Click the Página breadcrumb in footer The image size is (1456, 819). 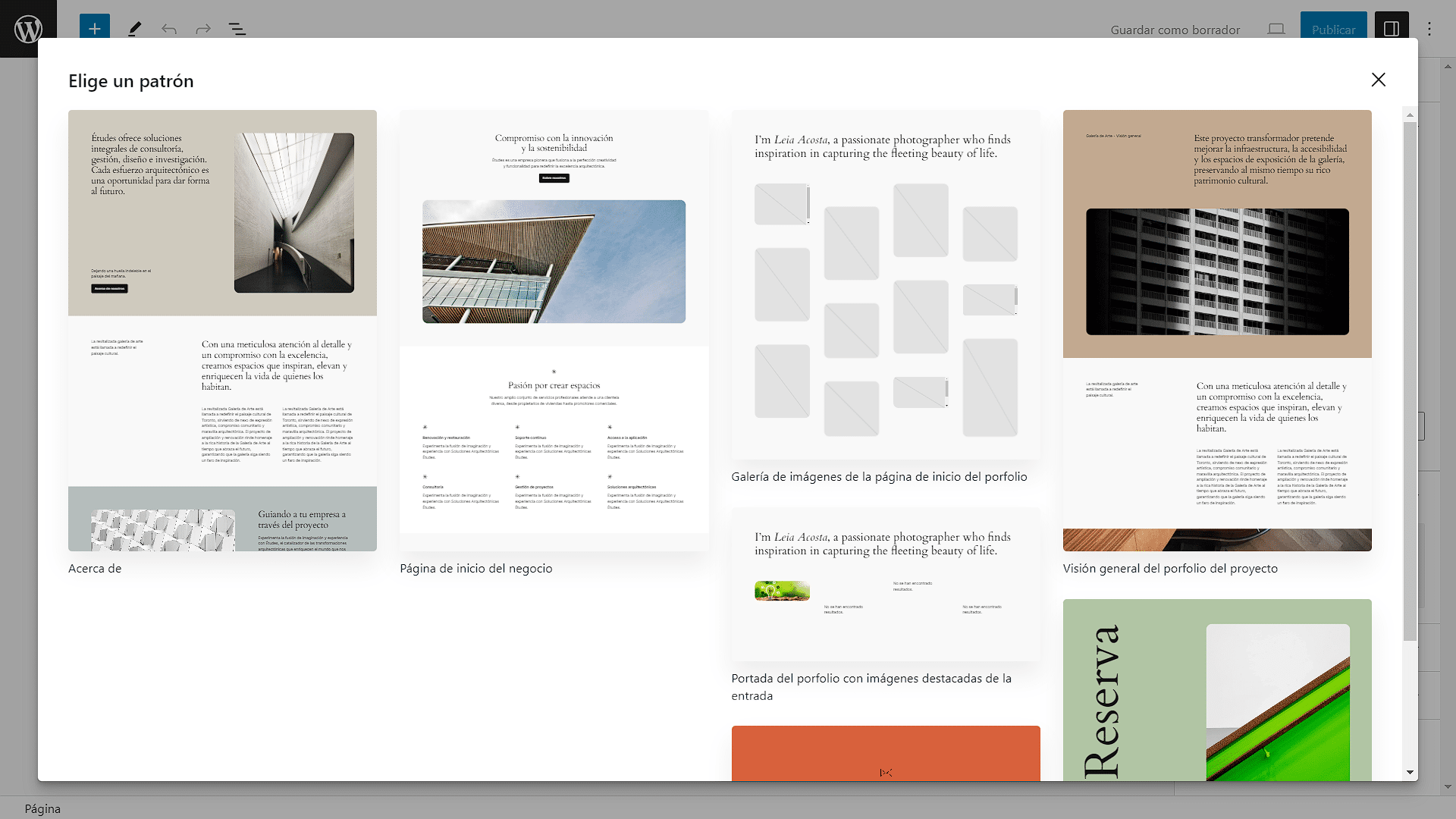42,808
